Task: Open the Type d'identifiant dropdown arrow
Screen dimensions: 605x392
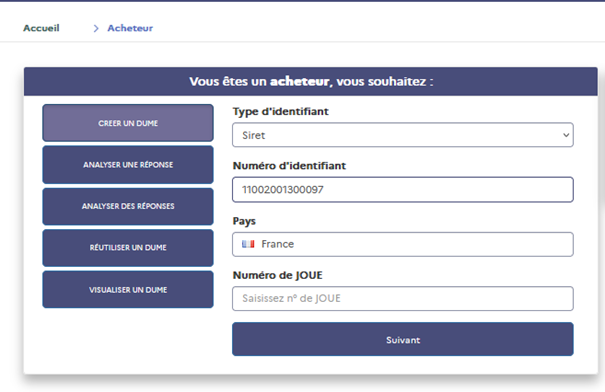Action: [566, 135]
